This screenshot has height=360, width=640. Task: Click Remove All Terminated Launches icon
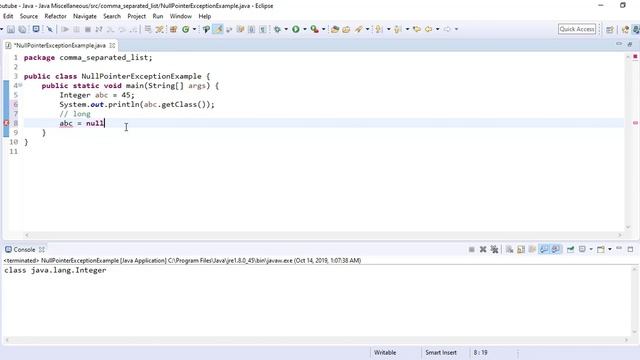(x=494, y=249)
